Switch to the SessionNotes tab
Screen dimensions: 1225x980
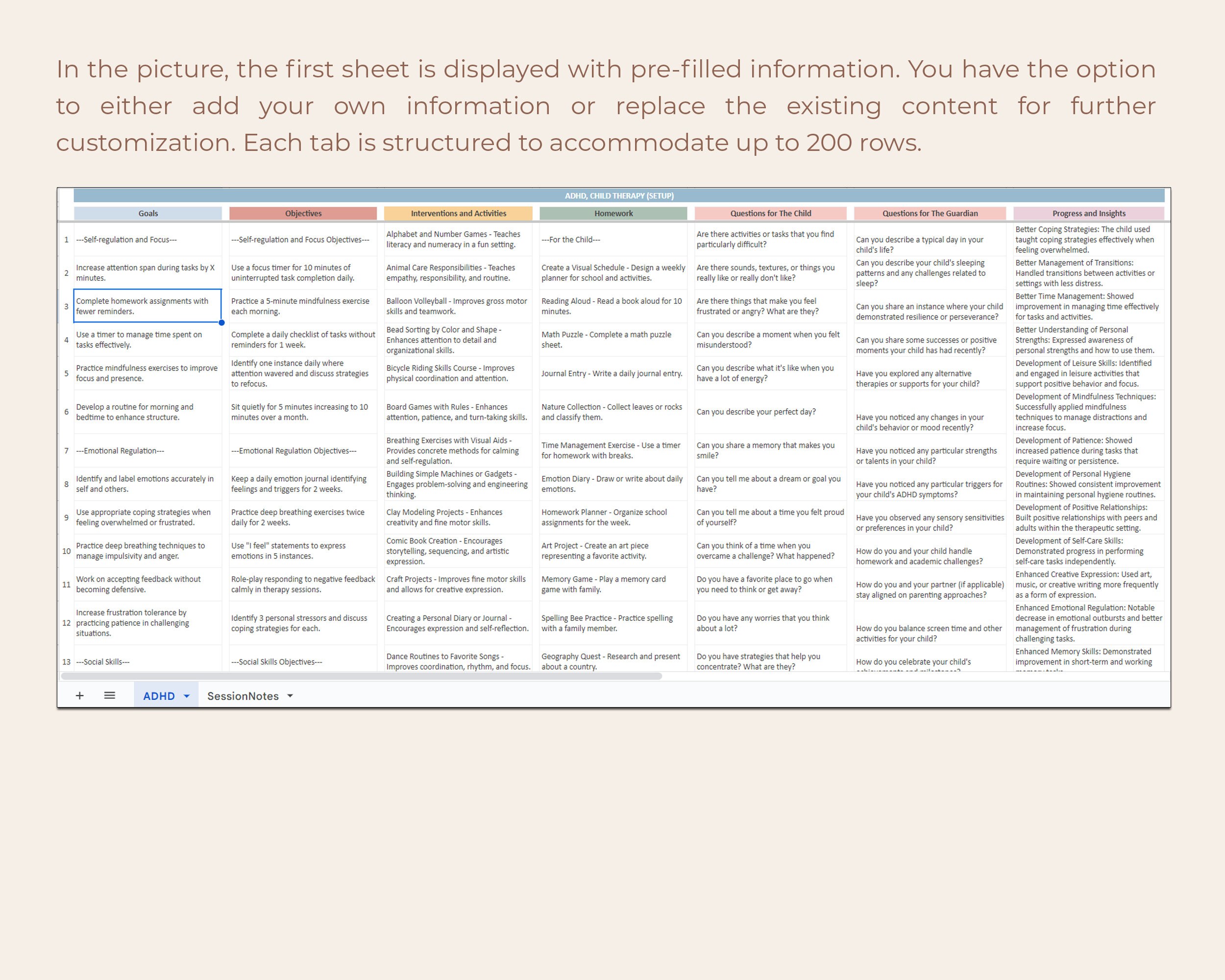[x=243, y=695]
